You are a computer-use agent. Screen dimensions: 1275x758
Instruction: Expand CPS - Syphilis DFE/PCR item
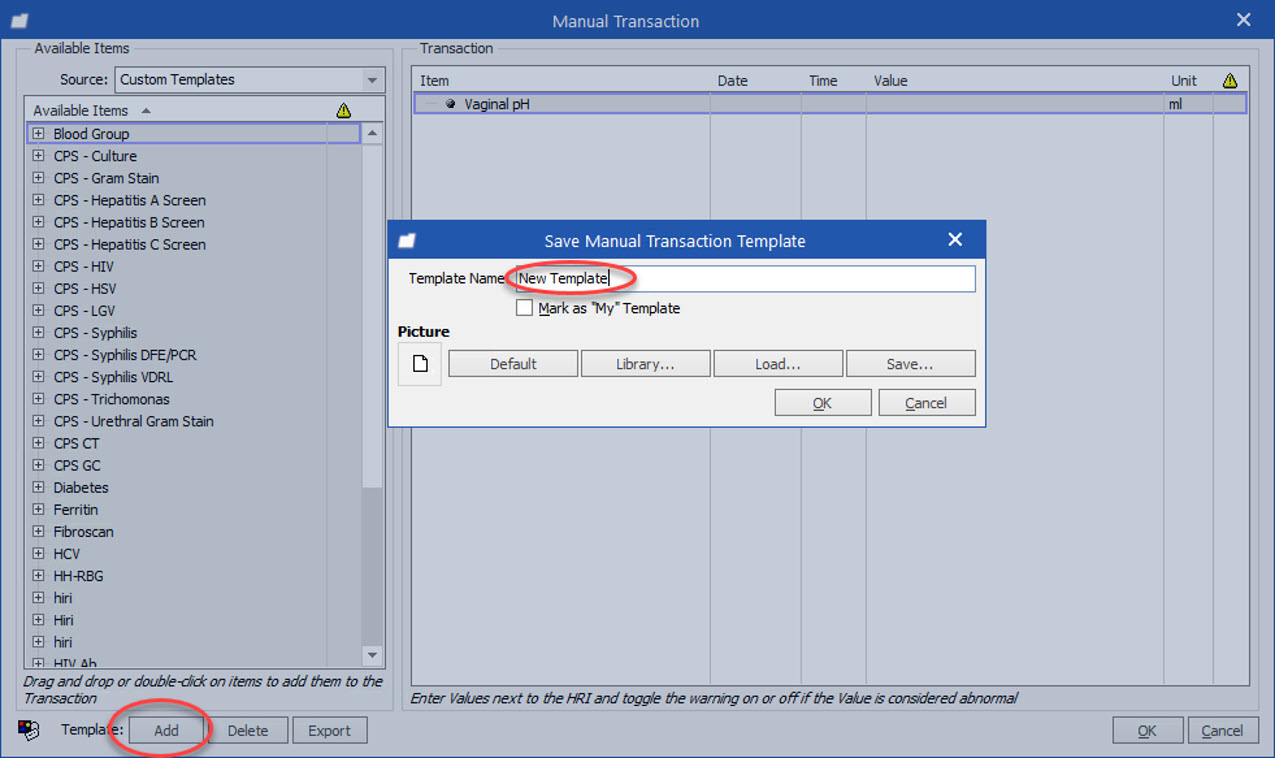click(x=38, y=355)
